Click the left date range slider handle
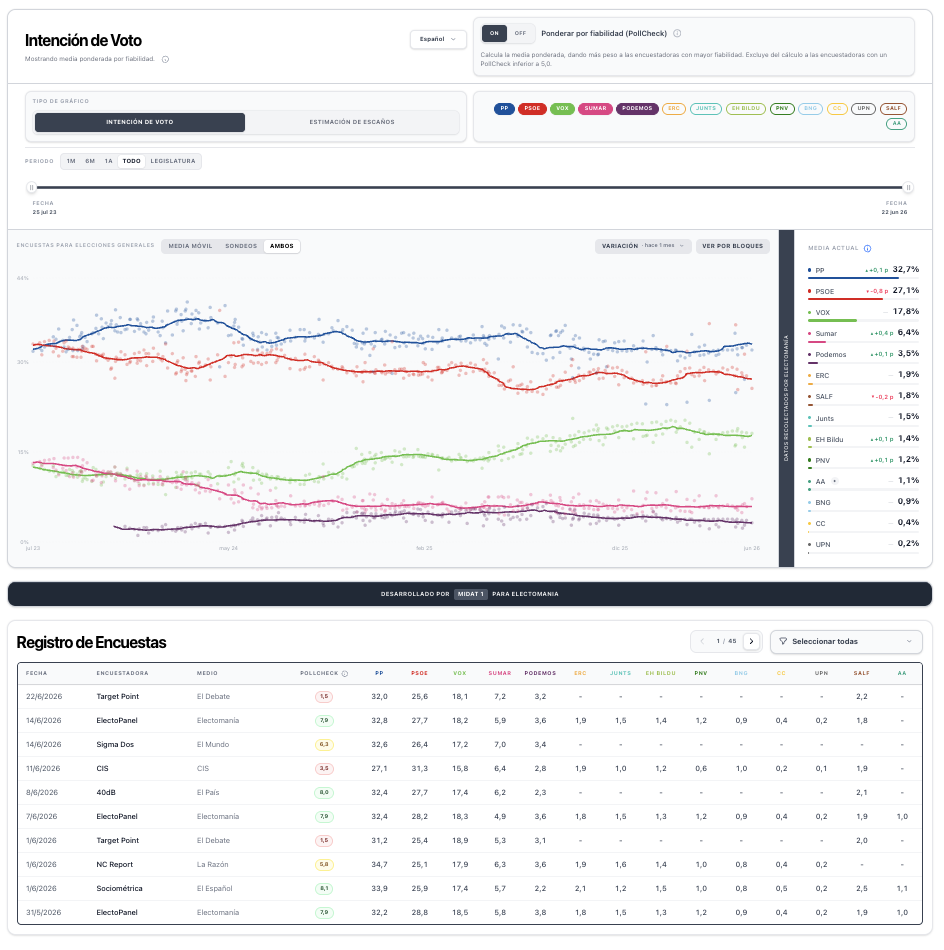The width and height of the screenshot is (944, 950). click(32, 188)
